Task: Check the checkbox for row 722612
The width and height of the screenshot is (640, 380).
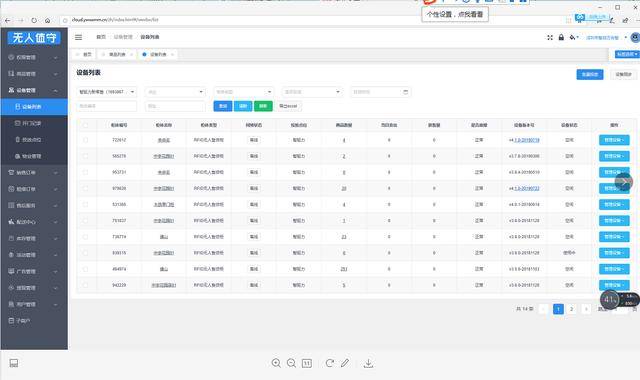Action: tap(85, 140)
